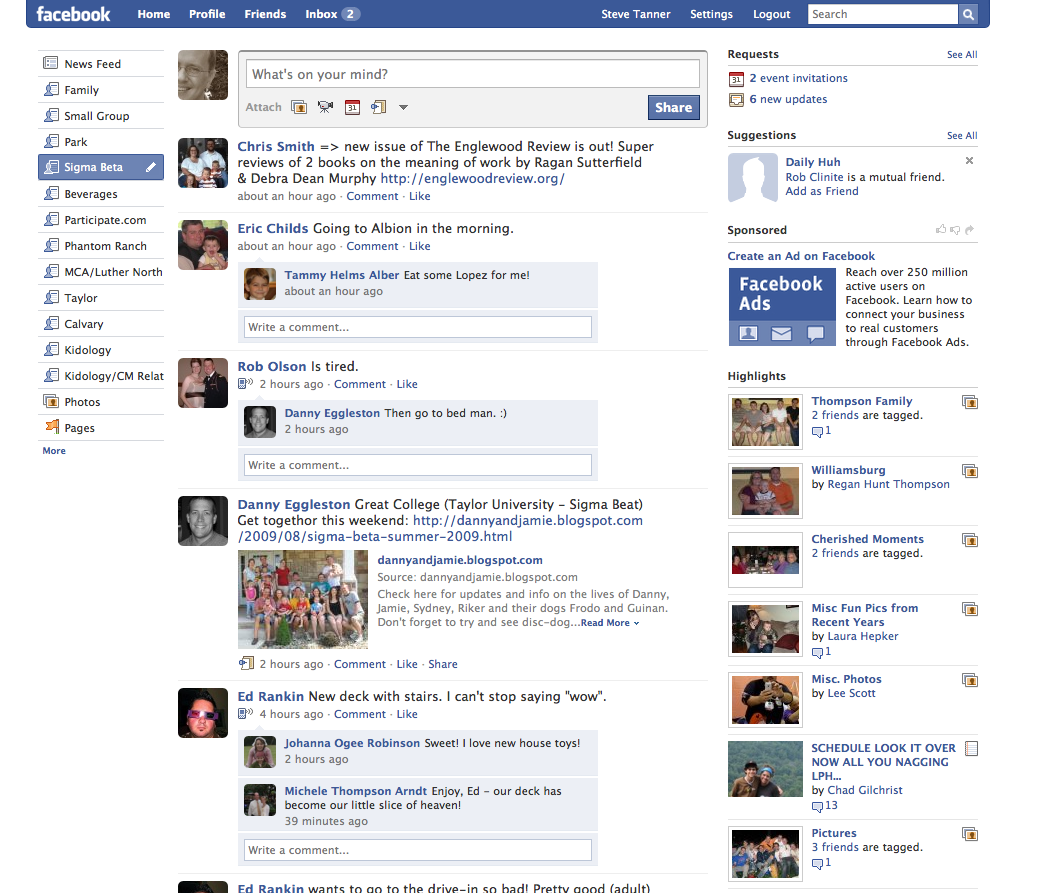1046x893 pixels.
Task: Dismiss the Daily Huh suggestion
Action: [x=969, y=161]
